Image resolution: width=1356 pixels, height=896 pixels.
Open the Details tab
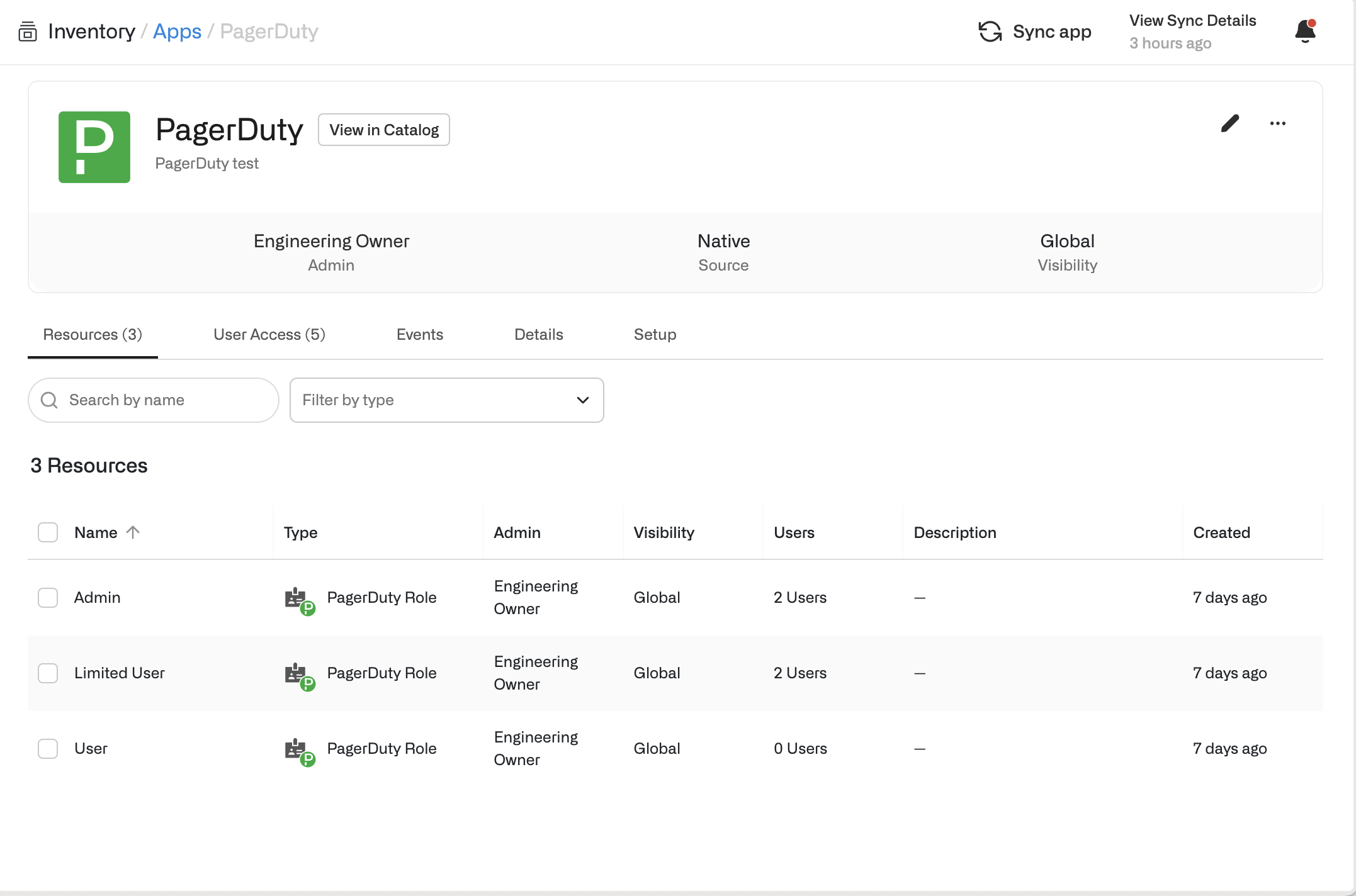pos(539,335)
